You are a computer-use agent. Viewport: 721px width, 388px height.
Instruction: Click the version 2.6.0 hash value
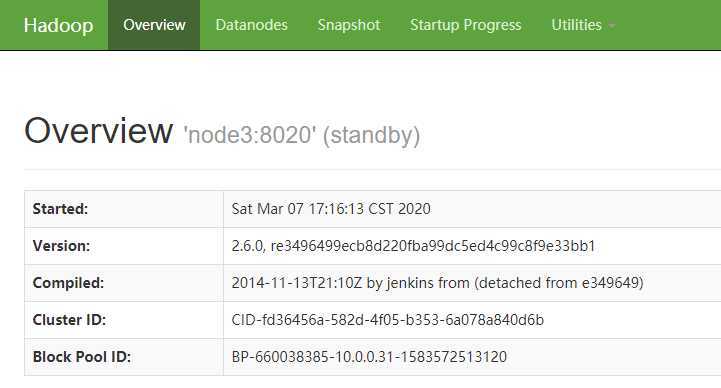(413, 246)
